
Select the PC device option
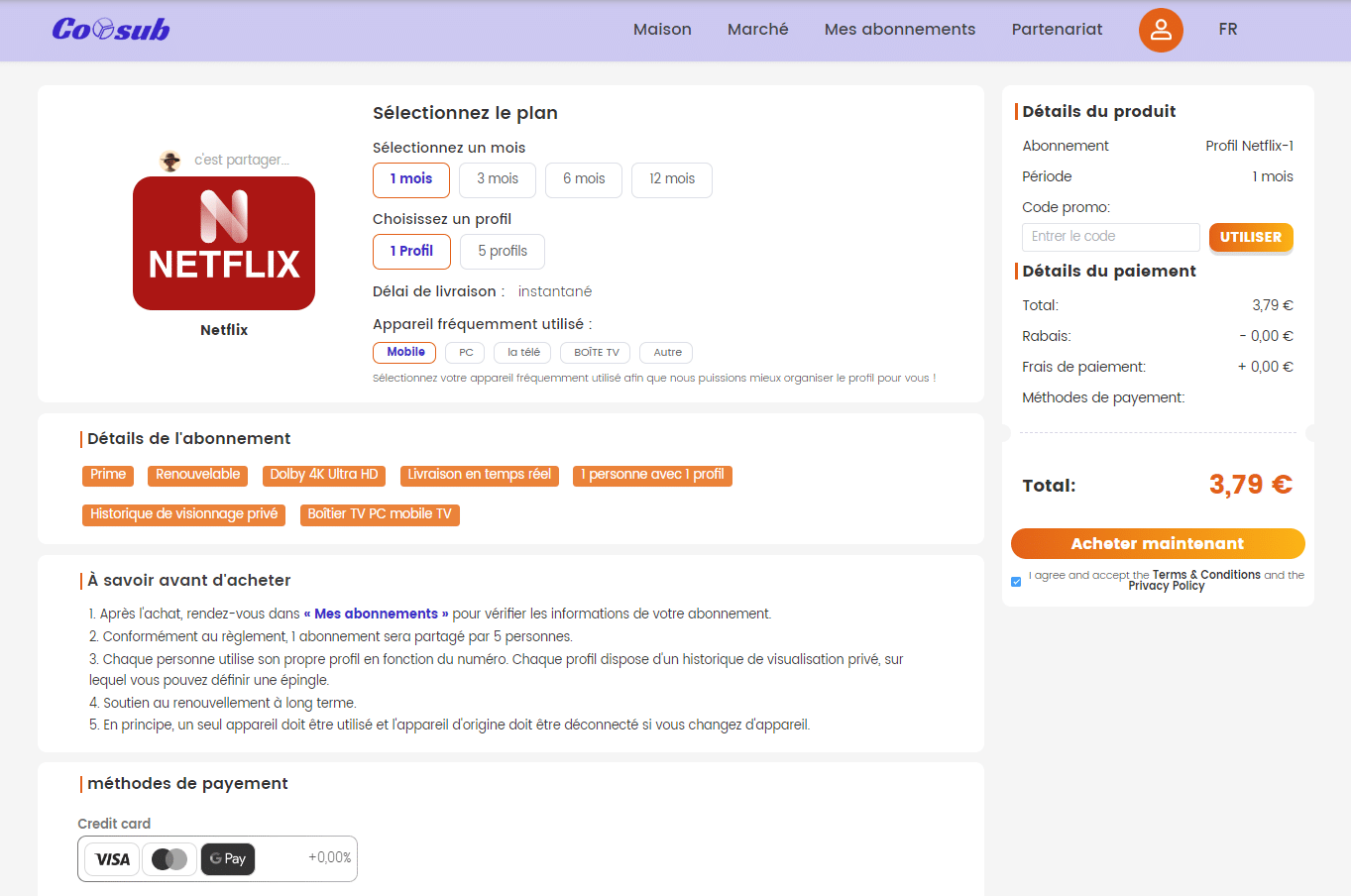(466, 353)
